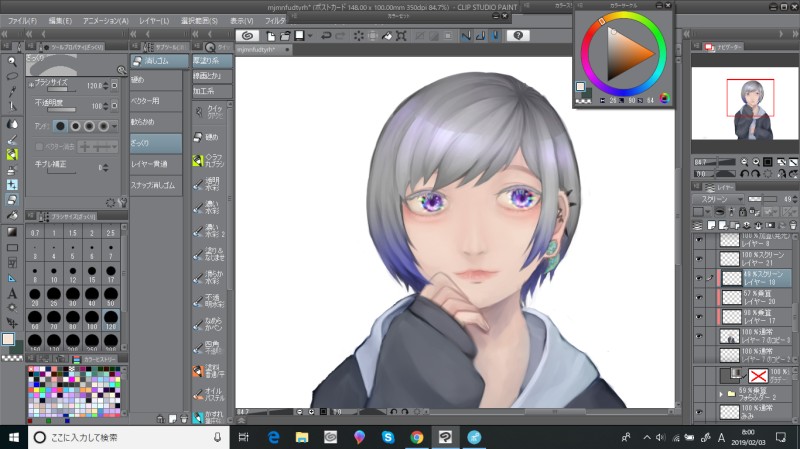Viewport: 800px width, 449px height.
Task: Select the magnifier zoom tool
Action: (x=12, y=59)
